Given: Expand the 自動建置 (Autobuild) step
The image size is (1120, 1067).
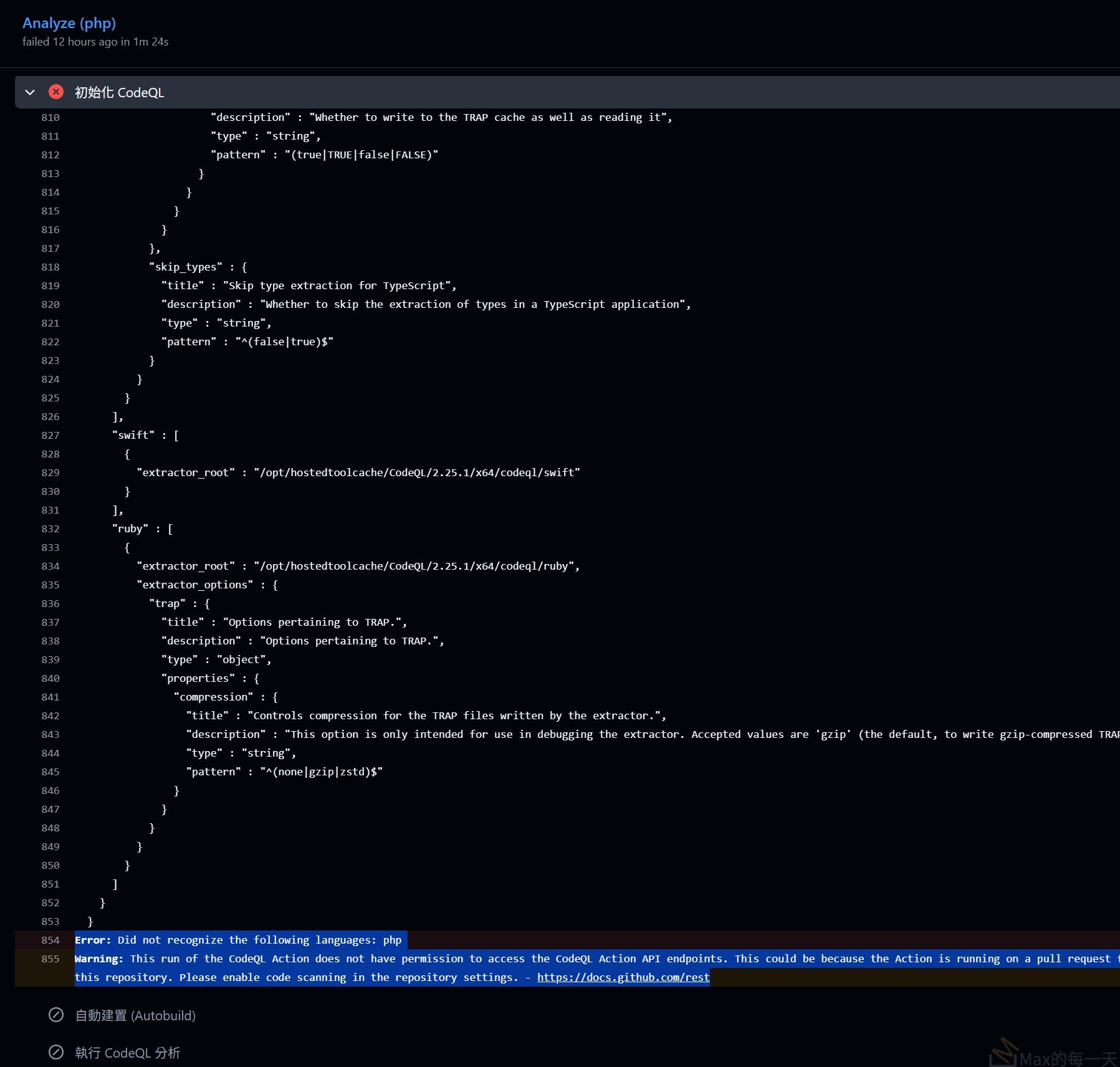Looking at the screenshot, I should 135,1015.
